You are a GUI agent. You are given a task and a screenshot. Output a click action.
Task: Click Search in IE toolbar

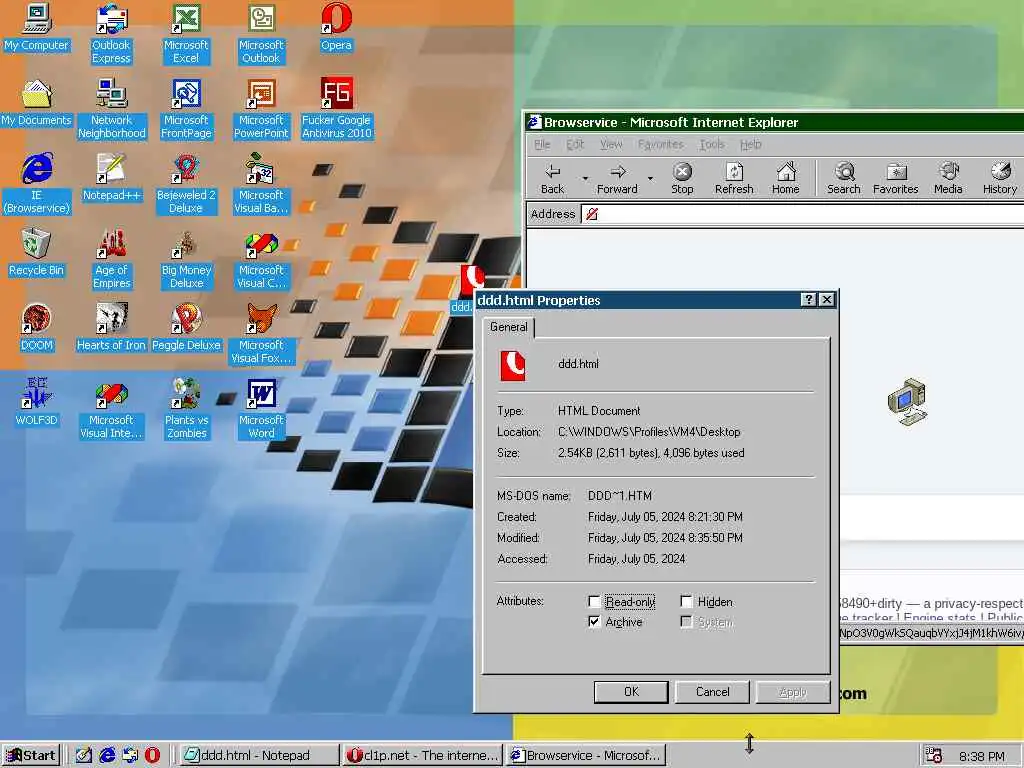point(844,178)
